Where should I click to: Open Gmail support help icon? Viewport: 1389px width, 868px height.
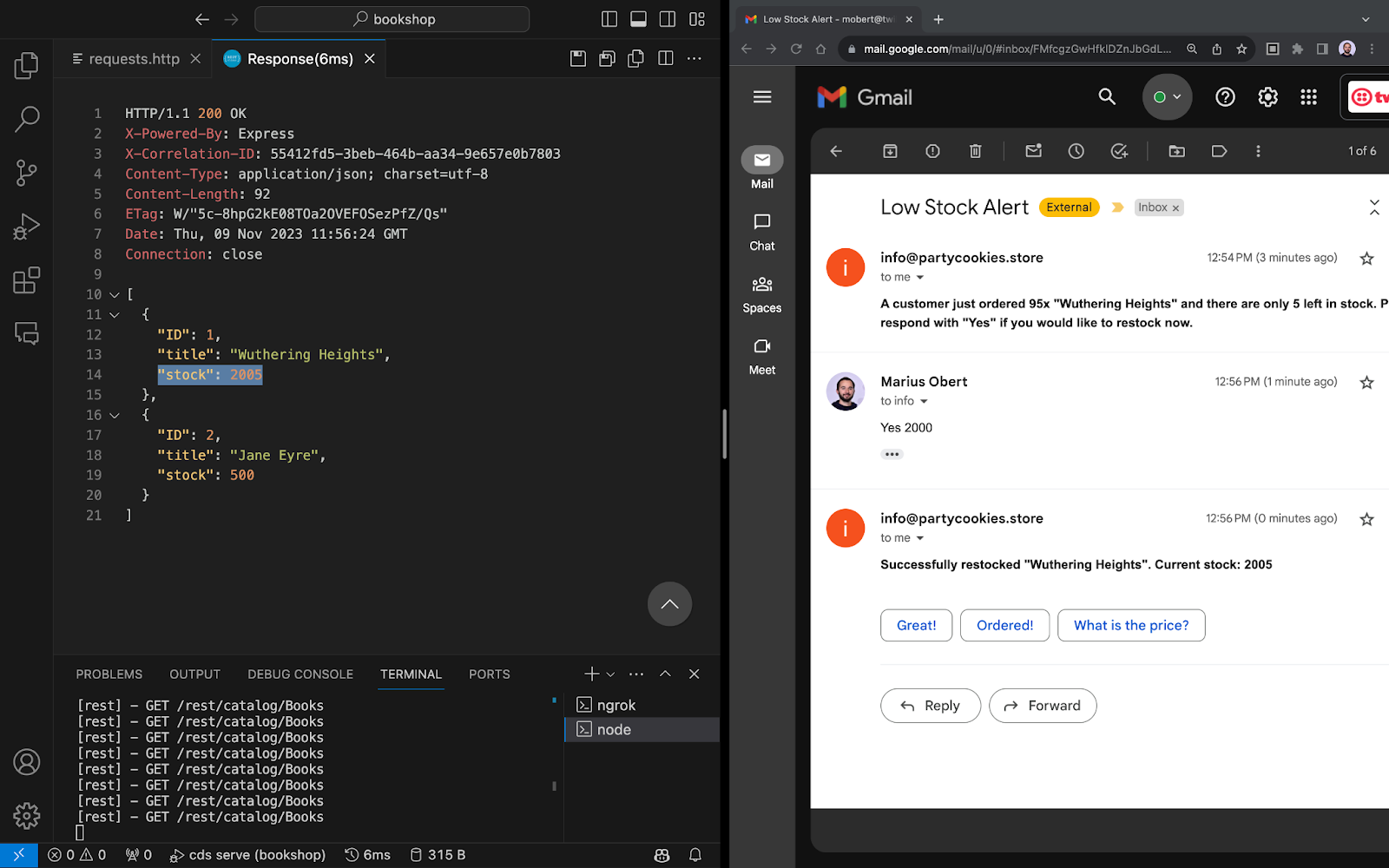click(x=1225, y=97)
